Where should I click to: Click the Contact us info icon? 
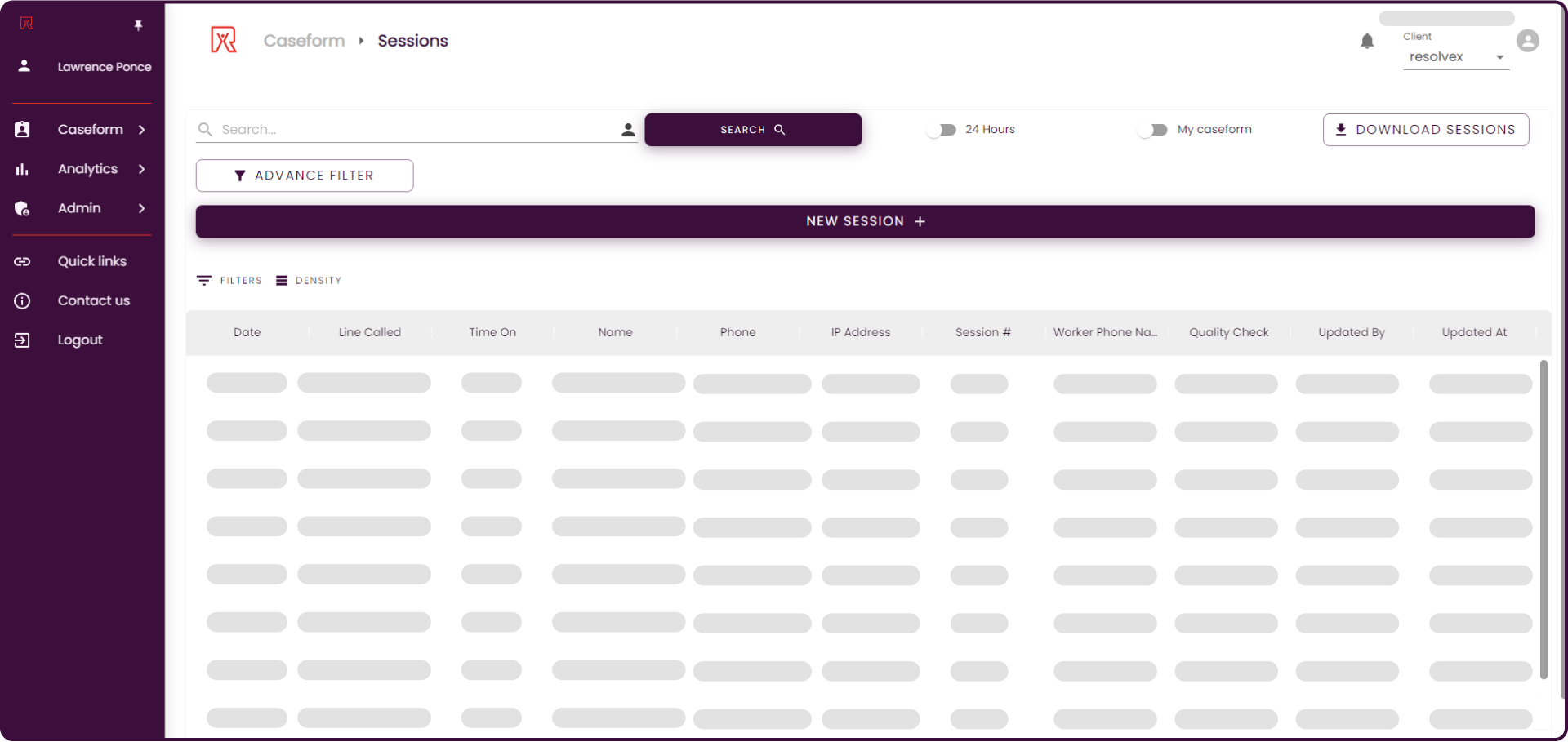click(23, 300)
